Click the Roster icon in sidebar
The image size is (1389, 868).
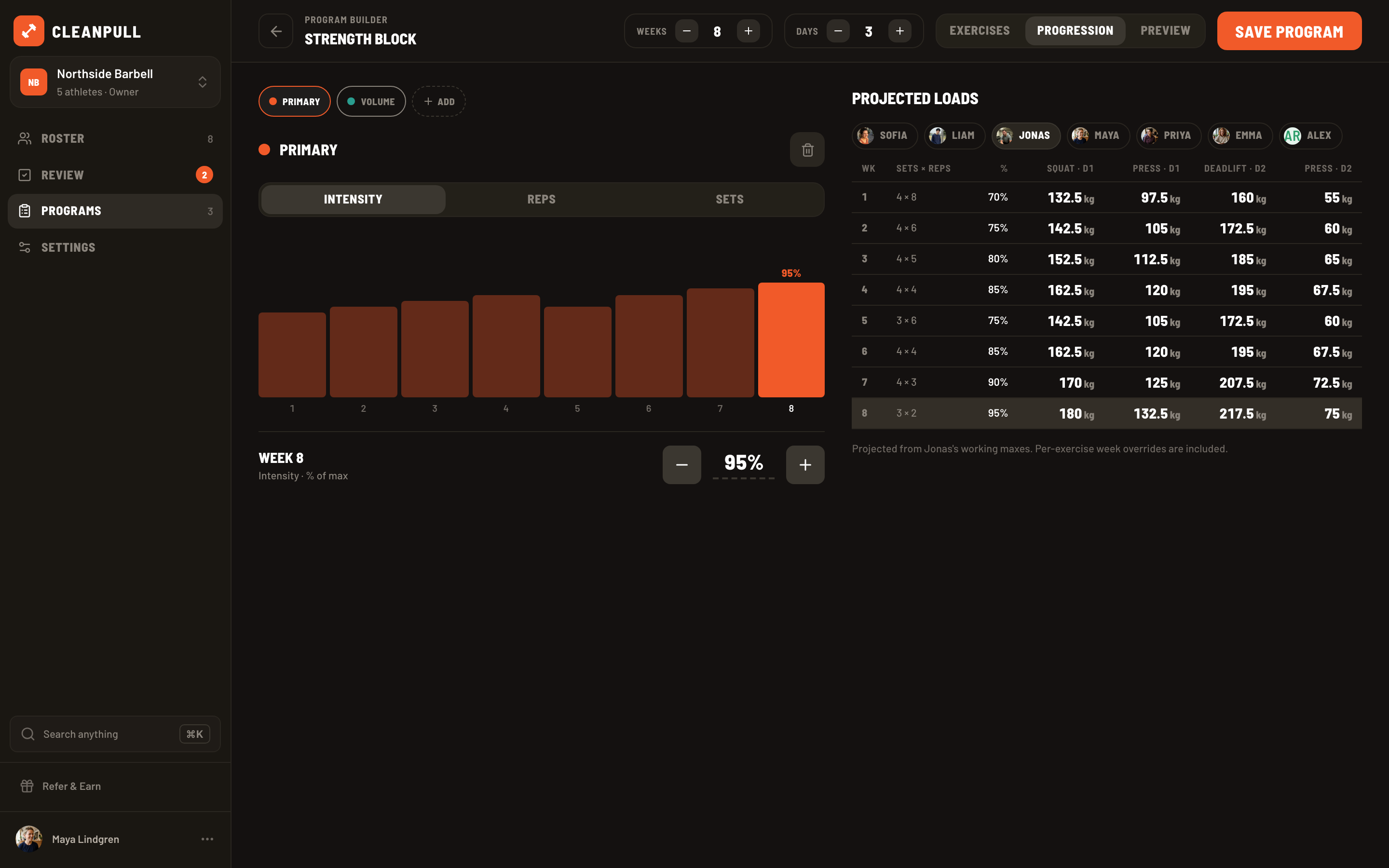coord(25,138)
